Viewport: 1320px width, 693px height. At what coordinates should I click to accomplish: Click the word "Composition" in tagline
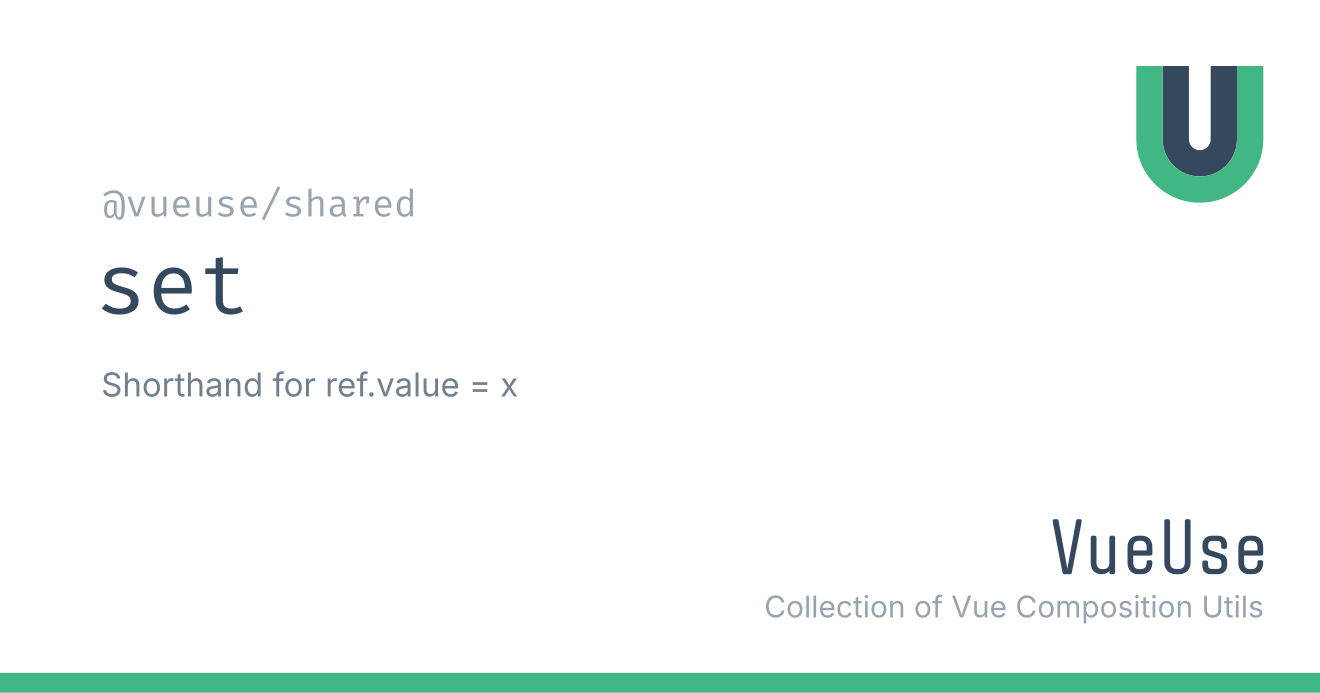tap(1102, 609)
